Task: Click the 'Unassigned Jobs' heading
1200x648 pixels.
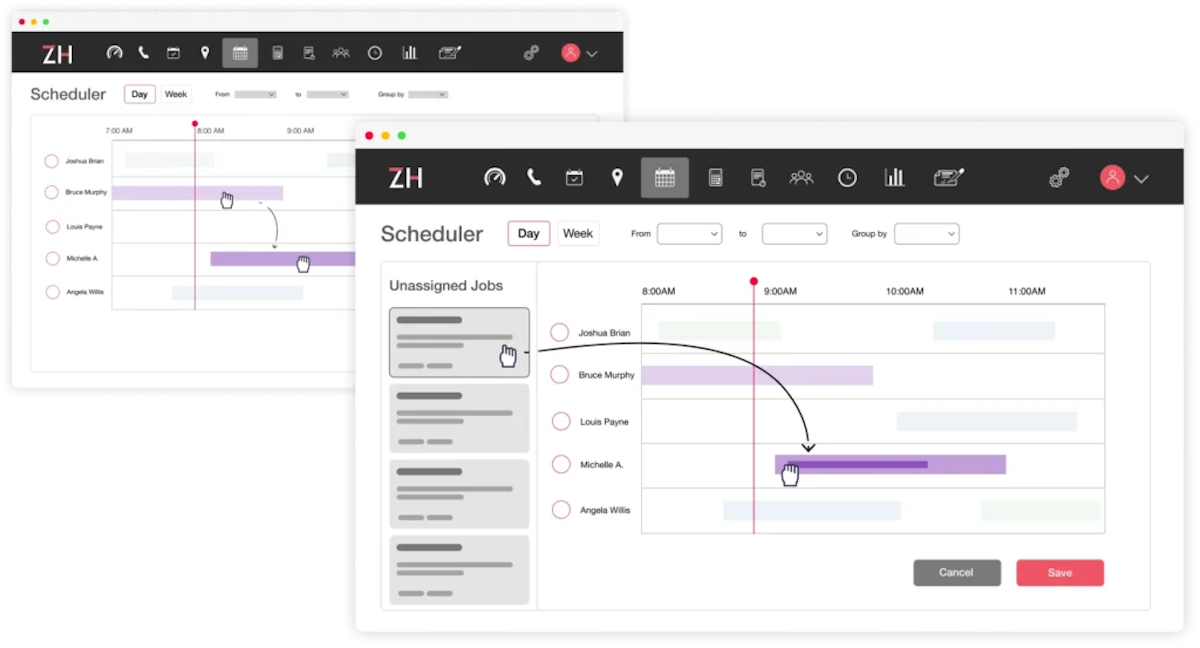Action: [x=446, y=286]
